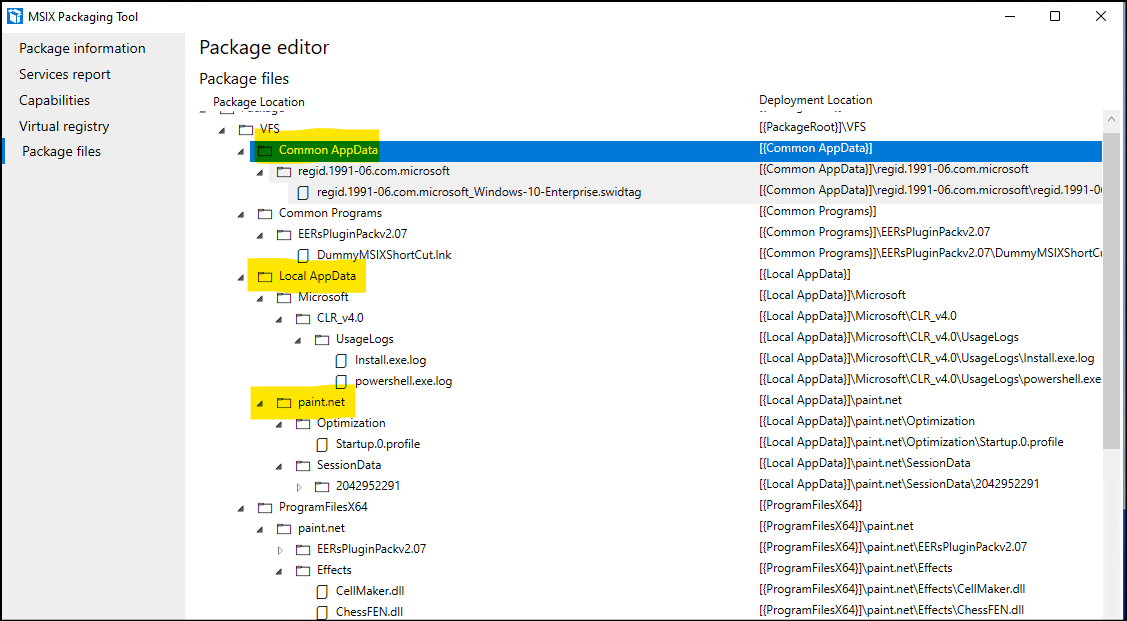Viewport: 1127px width, 621px height.
Task: Click the file icon of Install.exe.log
Action: pos(341,360)
